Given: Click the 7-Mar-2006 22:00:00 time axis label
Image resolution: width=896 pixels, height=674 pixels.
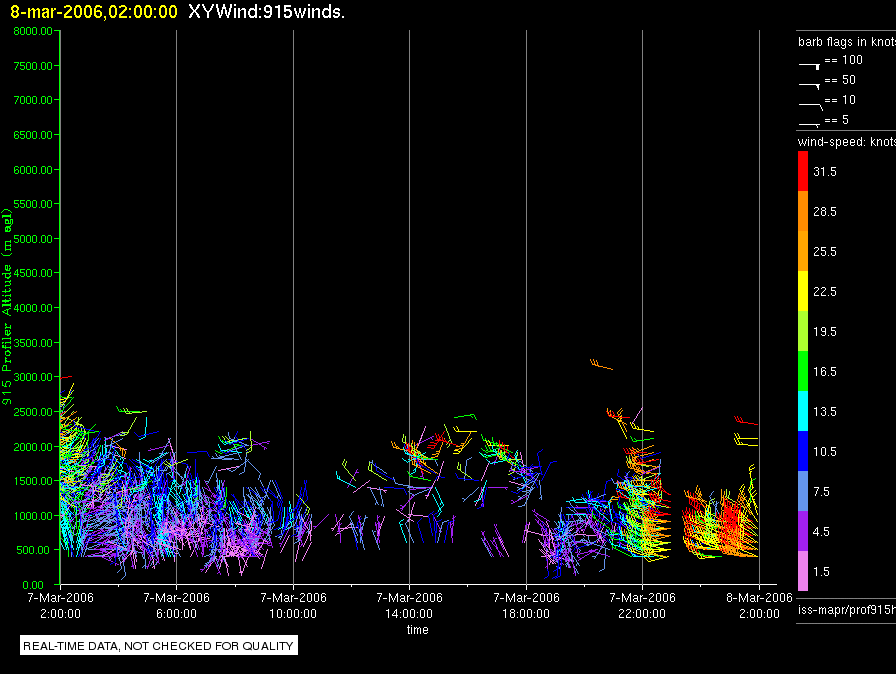Looking at the screenshot, I should (642, 605).
